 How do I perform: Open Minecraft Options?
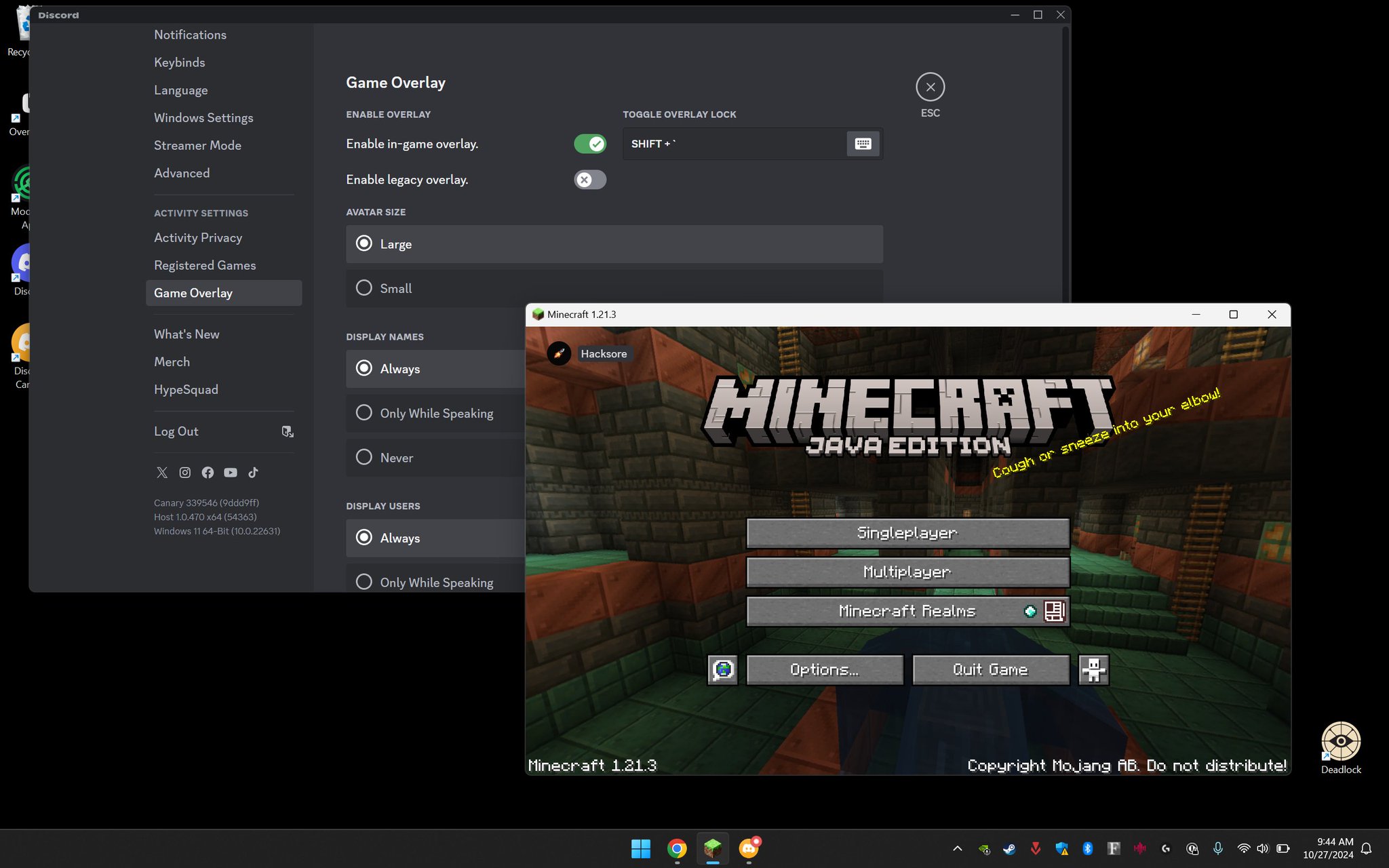(825, 670)
